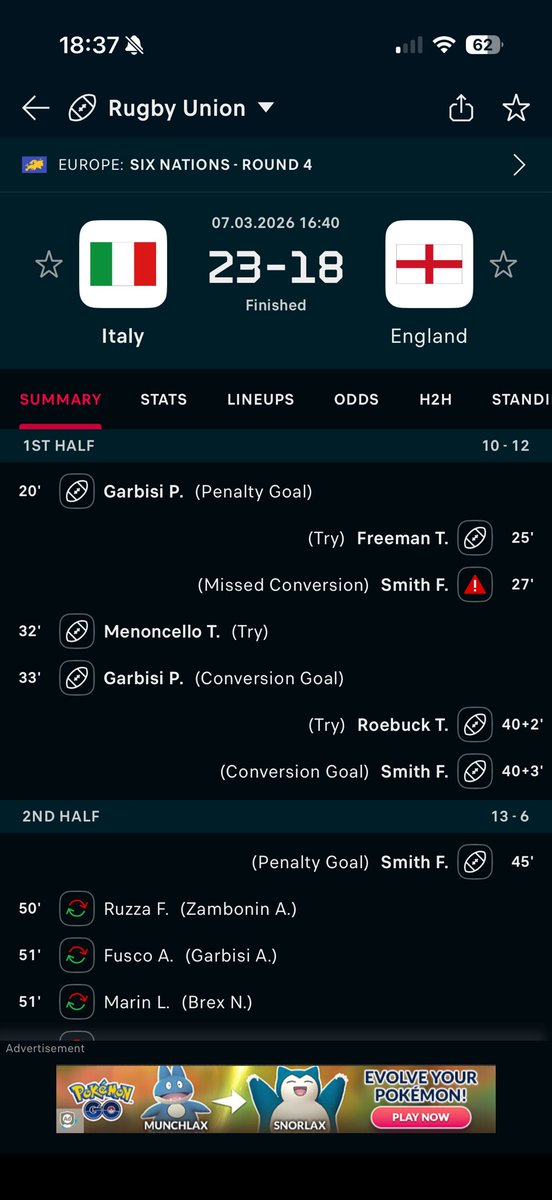The height and width of the screenshot is (1200, 552).
Task: Tap missed conversion warning icon for Smith F.
Action: coord(475,585)
